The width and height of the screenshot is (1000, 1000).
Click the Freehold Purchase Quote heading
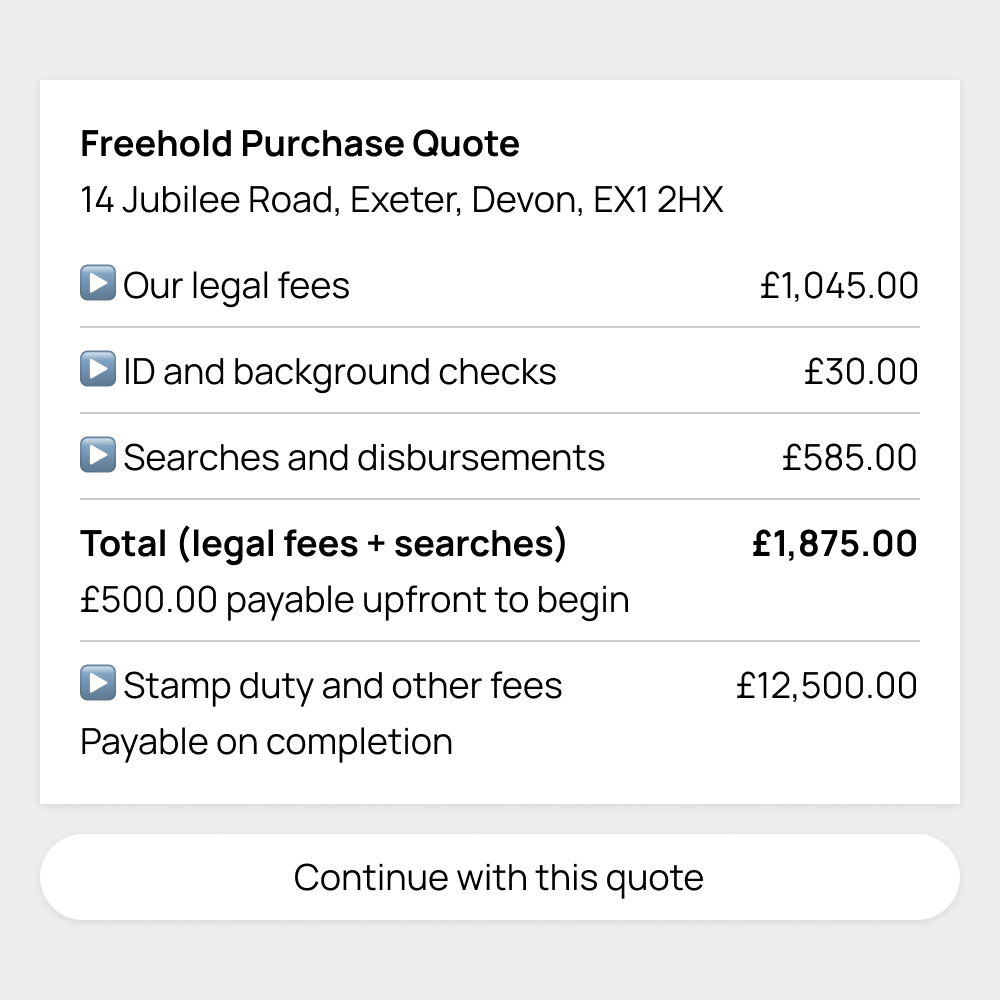(300, 144)
